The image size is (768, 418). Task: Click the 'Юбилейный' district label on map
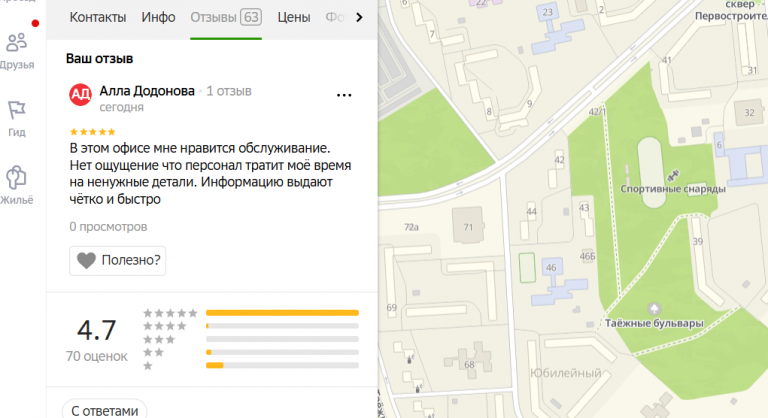coord(566,373)
